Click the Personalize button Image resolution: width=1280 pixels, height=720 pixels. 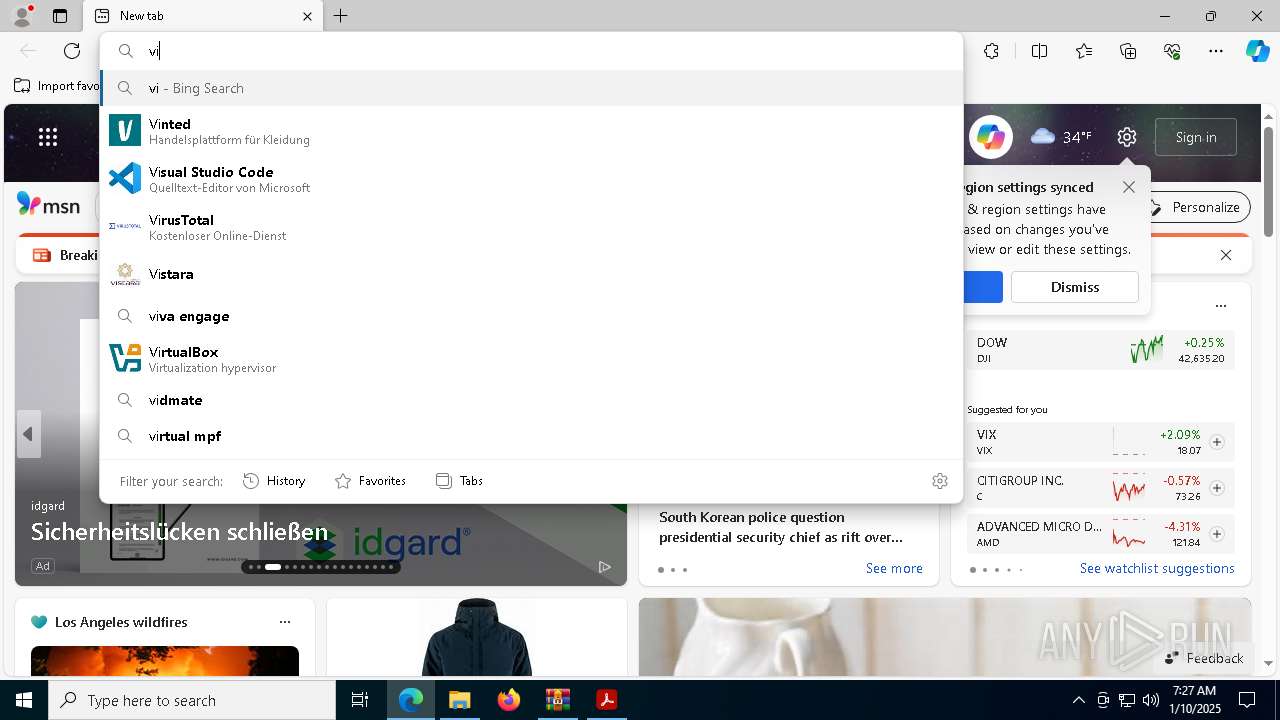click(x=1196, y=207)
